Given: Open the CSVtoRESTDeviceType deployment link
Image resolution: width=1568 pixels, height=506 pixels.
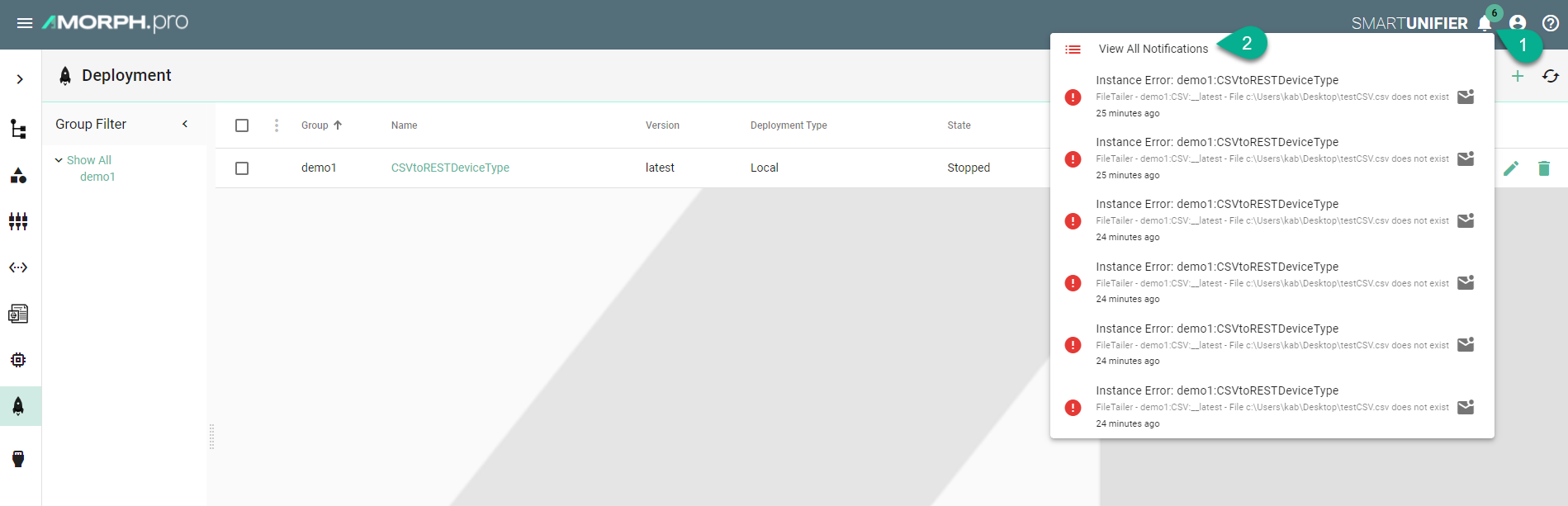Looking at the screenshot, I should coord(450,168).
